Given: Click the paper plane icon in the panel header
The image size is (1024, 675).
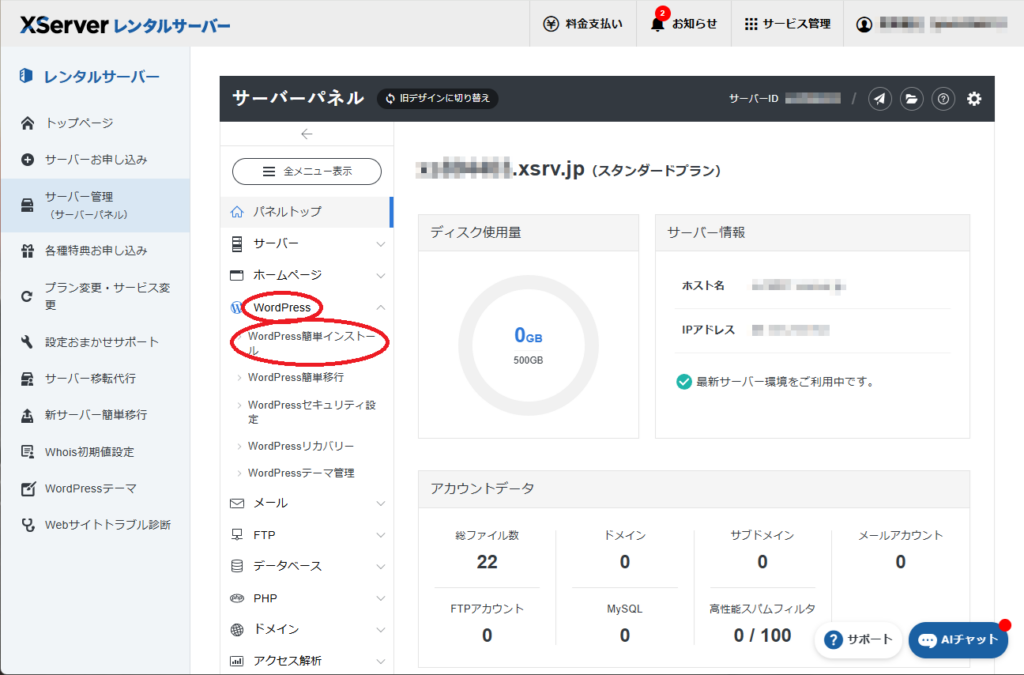Looking at the screenshot, I should click(879, 99).
